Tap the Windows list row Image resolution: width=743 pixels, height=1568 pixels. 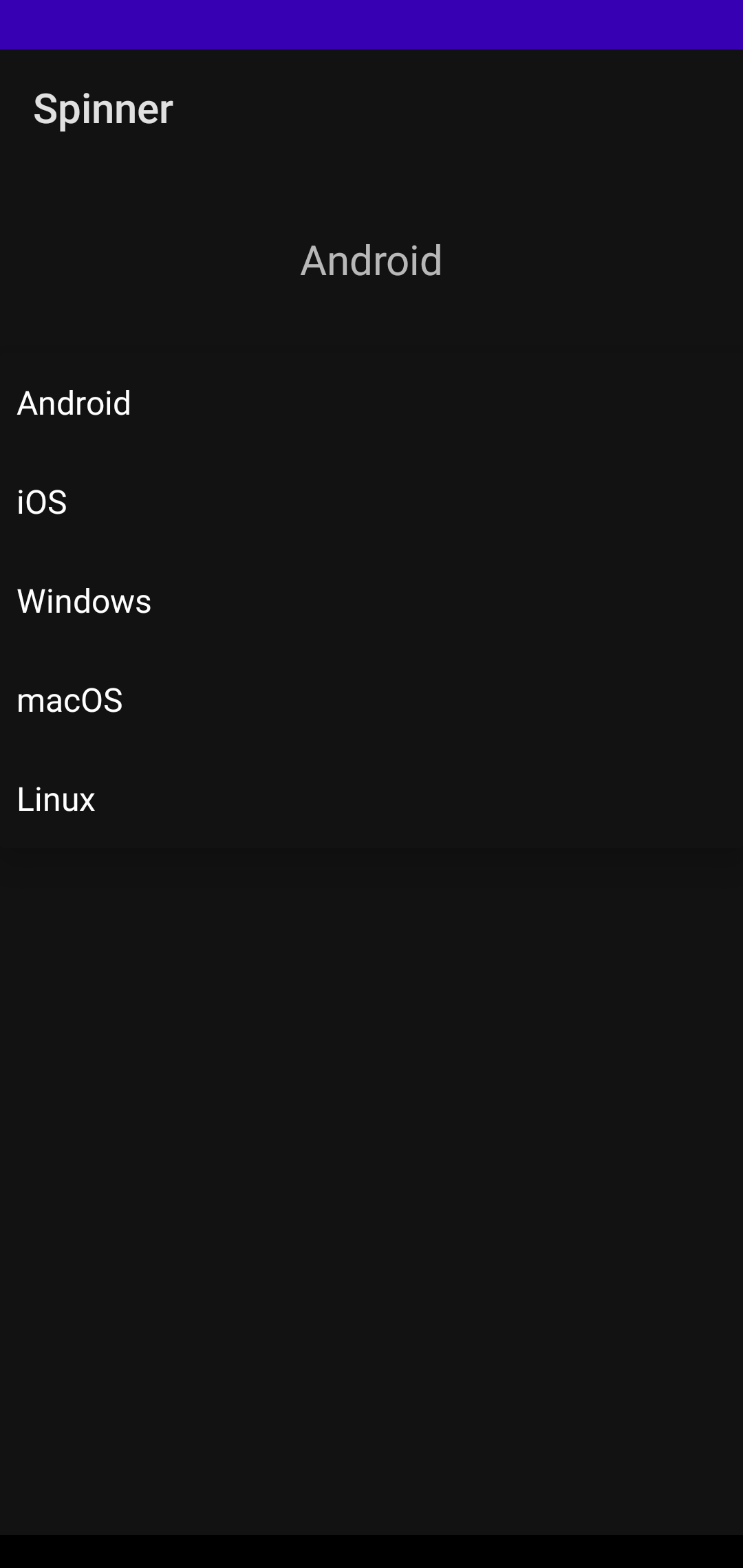pyautogui.click(x=371, y=601)
